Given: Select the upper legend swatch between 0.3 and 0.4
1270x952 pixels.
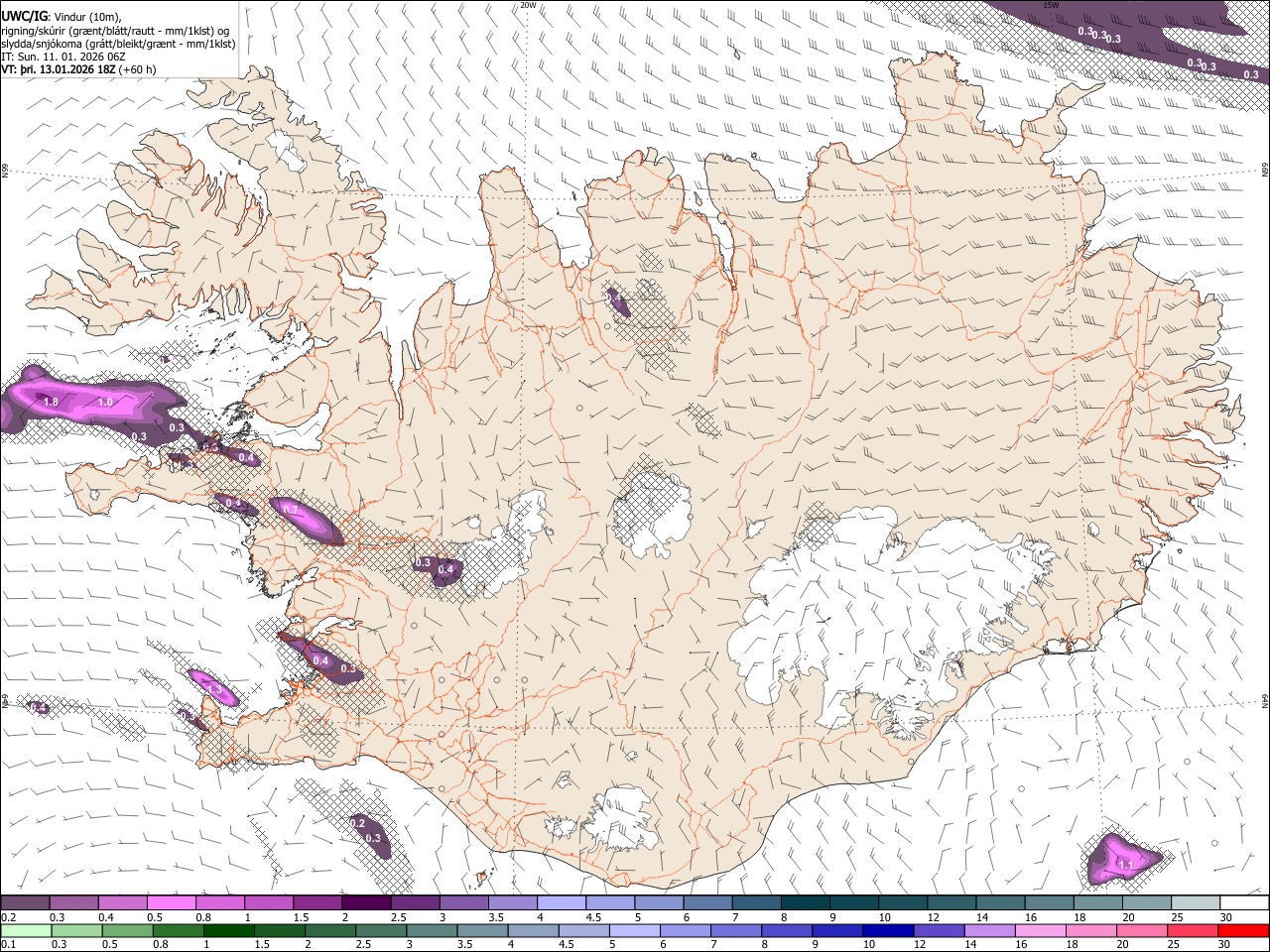Looking at the screenshot, I should [74, 903].
